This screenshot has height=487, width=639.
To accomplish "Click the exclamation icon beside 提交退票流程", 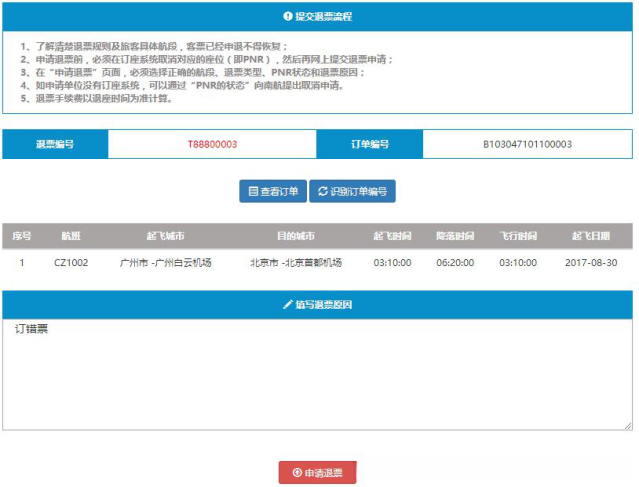I will click(x=288, y=16).
